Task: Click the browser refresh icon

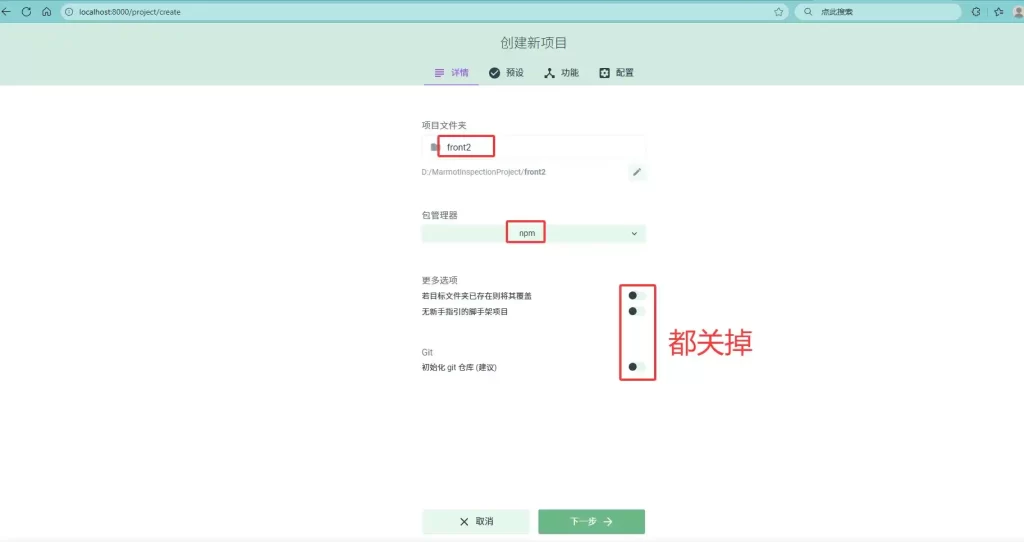Action: 26,12
